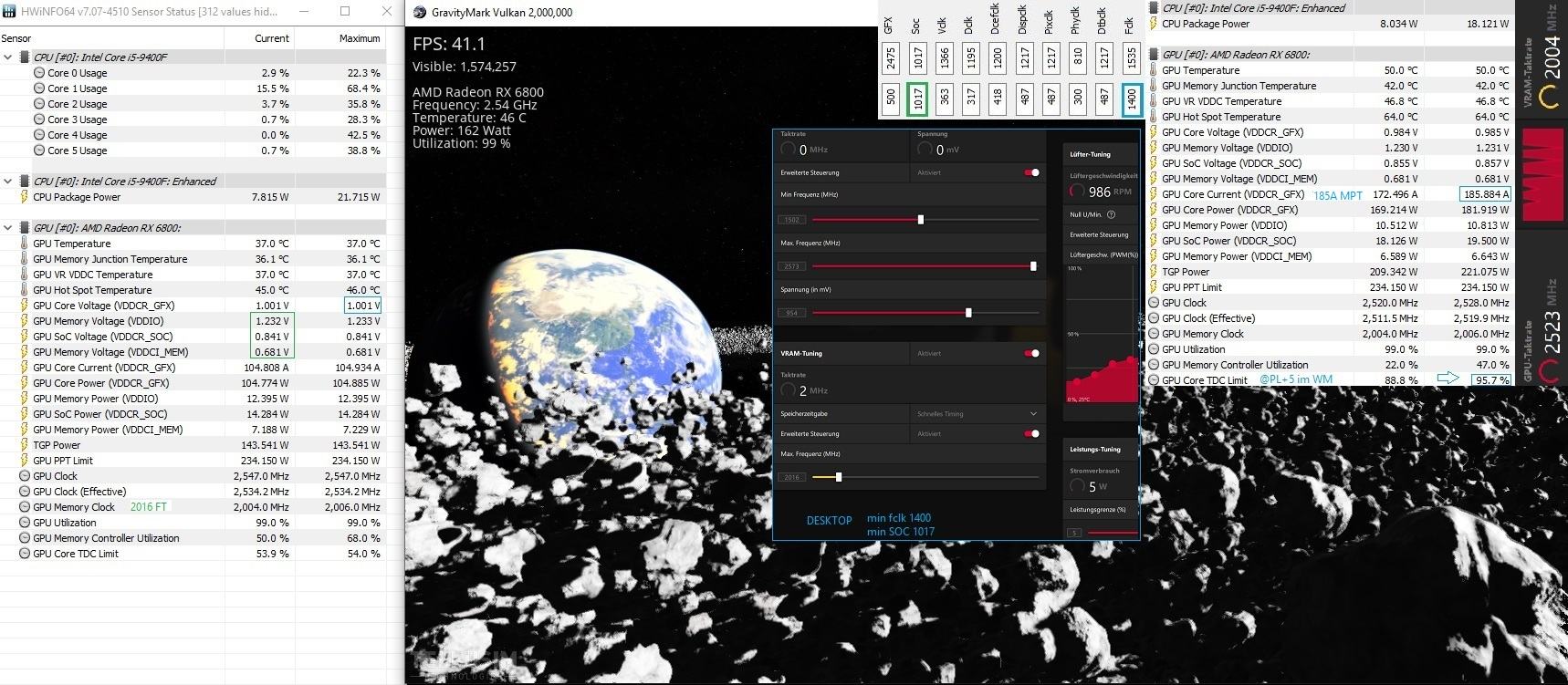Collapse the CPU [#0]: Intel Core i5-9400F group
This screenshot has height=685, width=1568.
pyautogui.click(x=8, y=57)
